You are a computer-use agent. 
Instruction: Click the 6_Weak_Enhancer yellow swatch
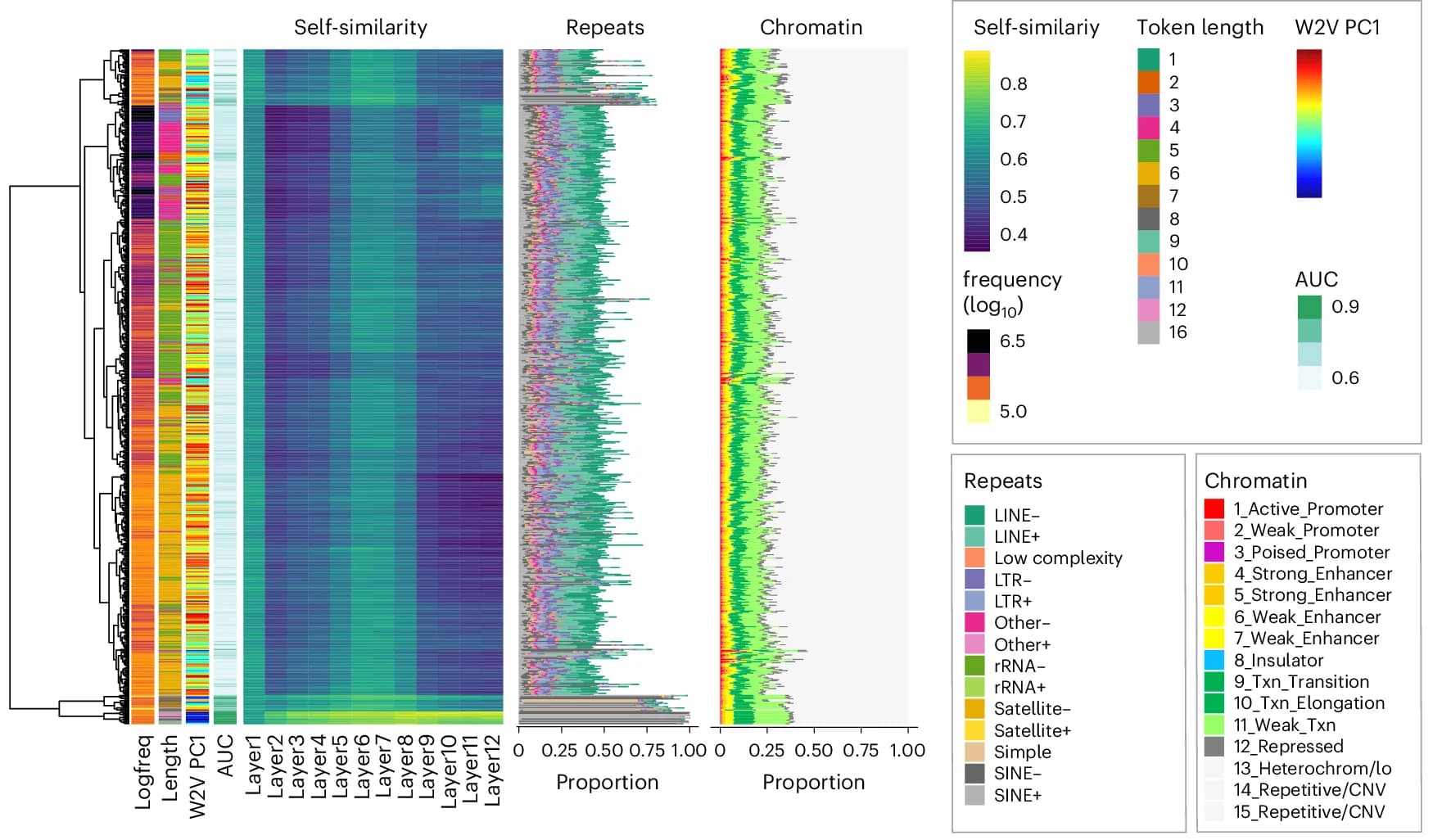1214,616
